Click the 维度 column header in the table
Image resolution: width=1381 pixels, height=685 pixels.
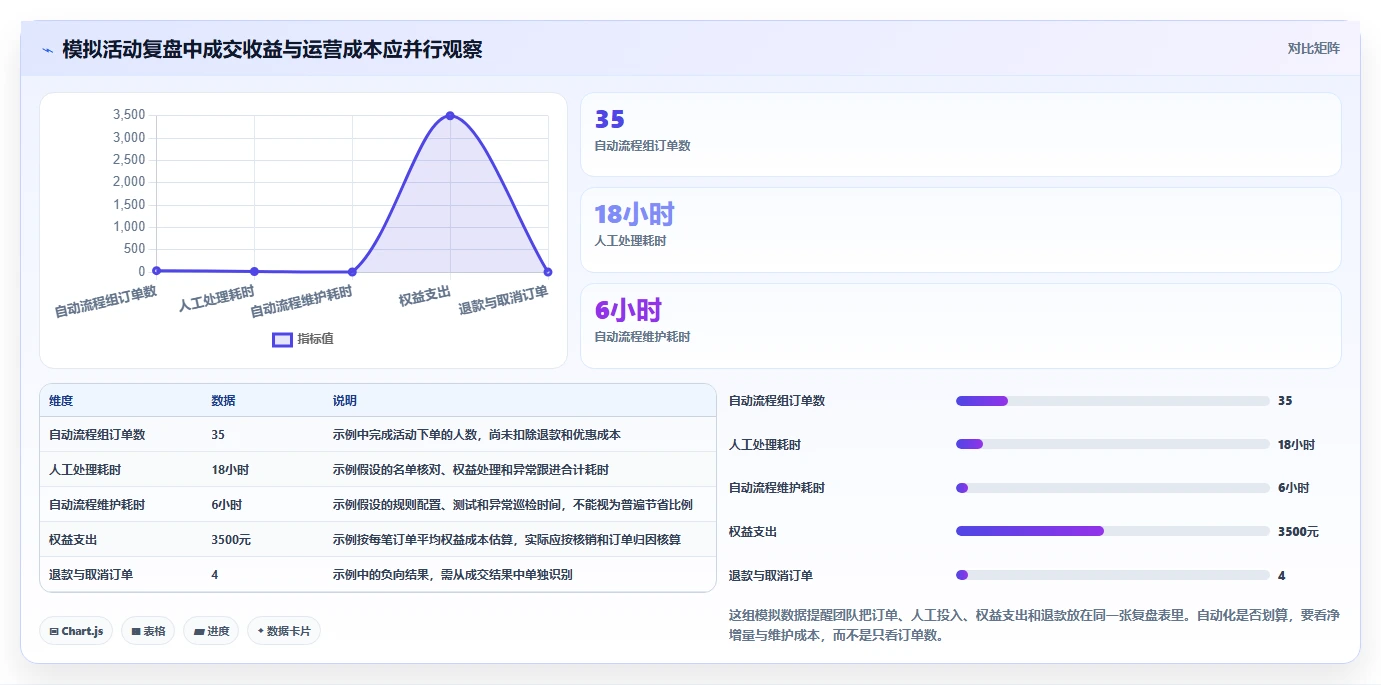(x=61, y=400)
